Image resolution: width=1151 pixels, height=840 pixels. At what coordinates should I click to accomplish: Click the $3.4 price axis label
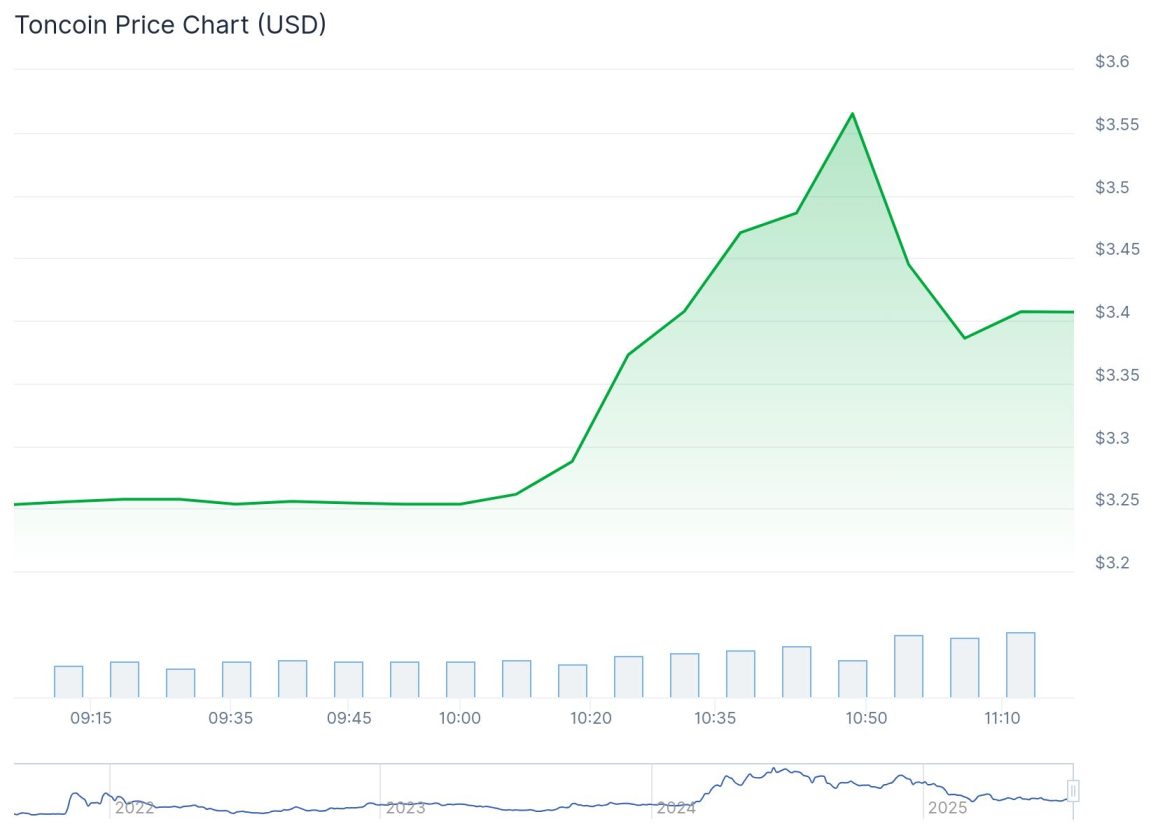(x=1112, y=312)
